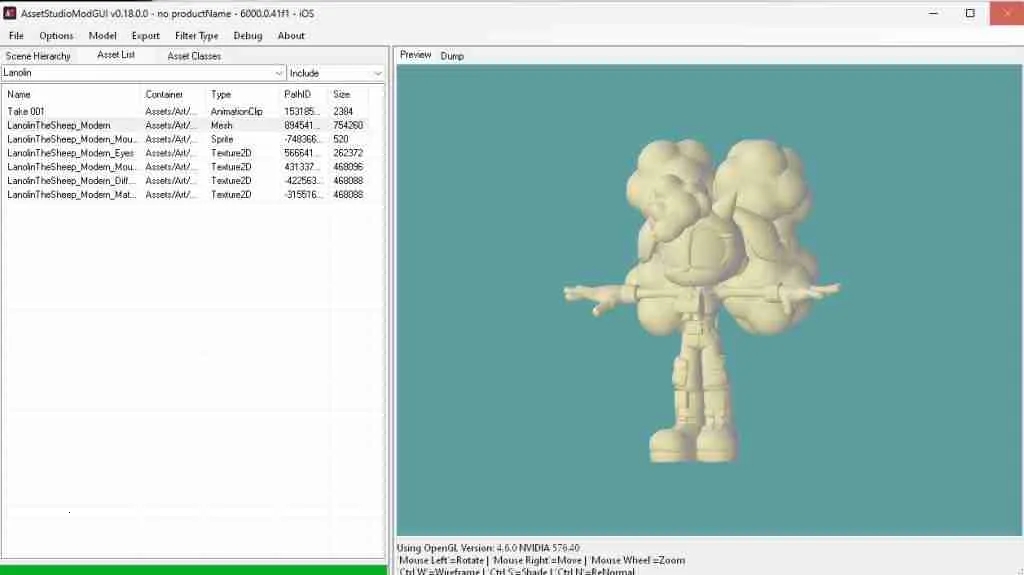Viewport: 1024px width, 575px height.
Task: Open the Model menu
Action: point(103,36)
